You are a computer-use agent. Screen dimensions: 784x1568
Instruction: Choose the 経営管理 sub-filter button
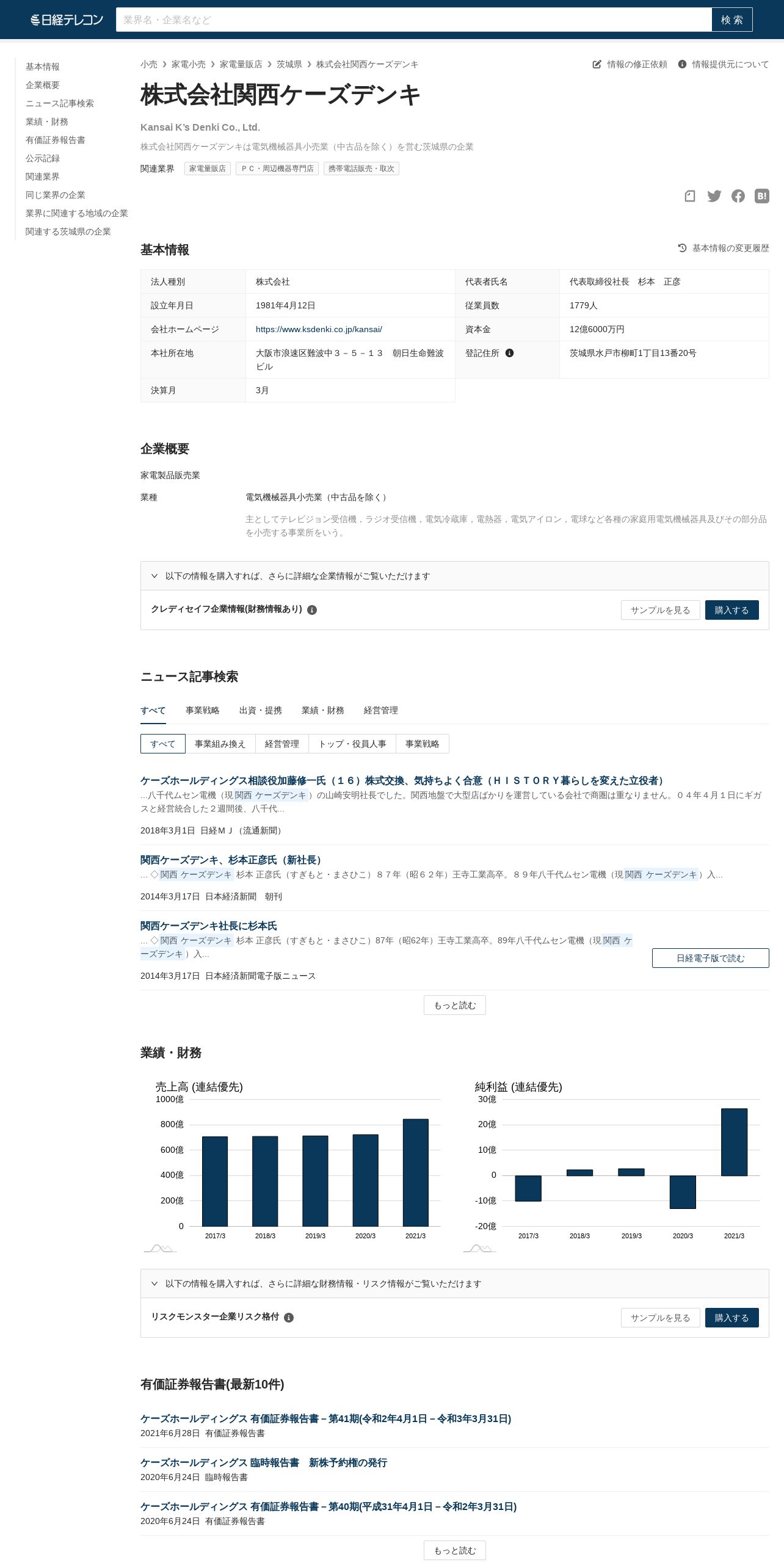point(282,744)
